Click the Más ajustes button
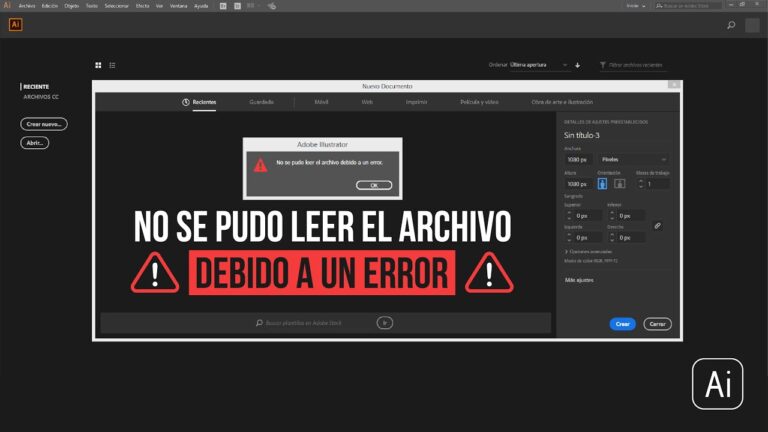The image size is (768, 432). [579, 280]
